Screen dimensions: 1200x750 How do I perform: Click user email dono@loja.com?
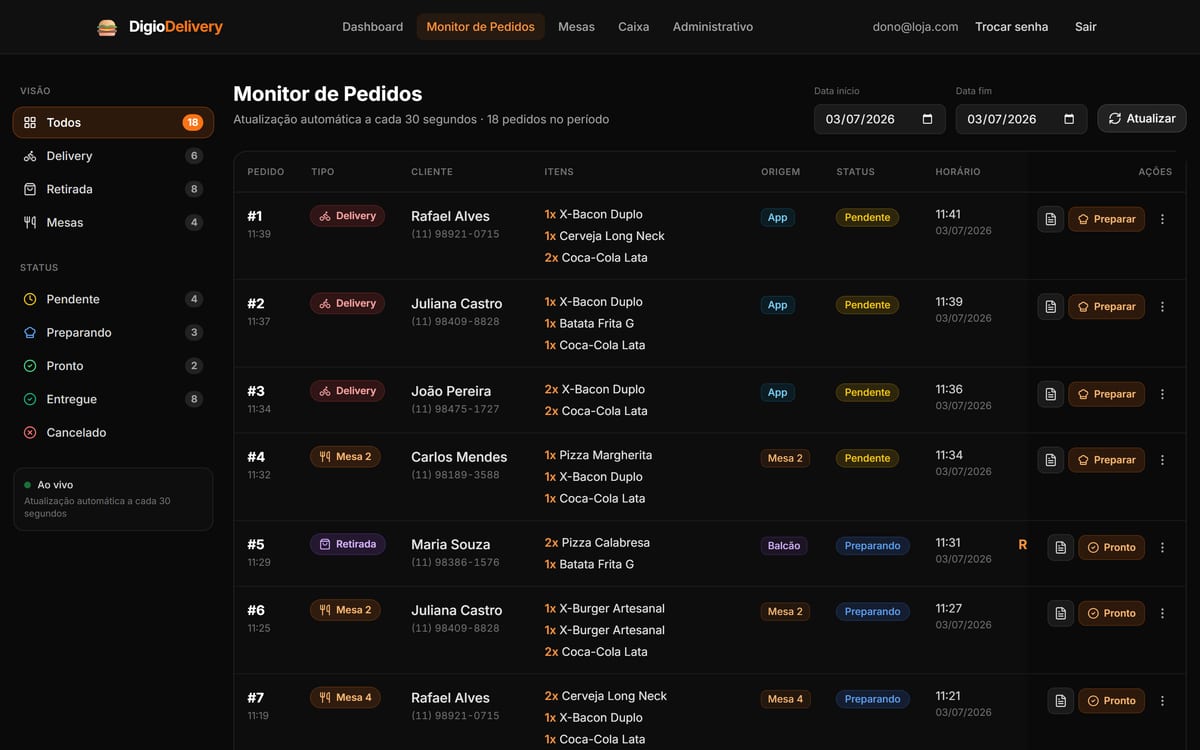coord(915,27)
